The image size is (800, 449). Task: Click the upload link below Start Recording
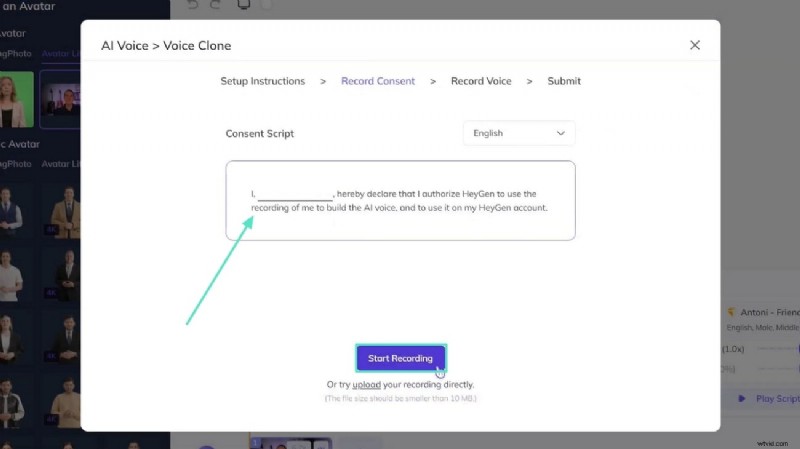[366, 385]
